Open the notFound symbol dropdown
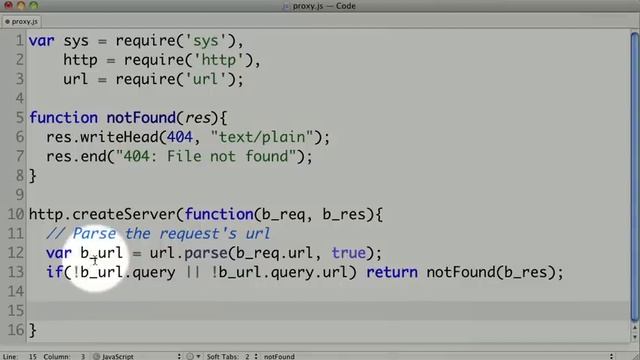 [x=439, y=356]
